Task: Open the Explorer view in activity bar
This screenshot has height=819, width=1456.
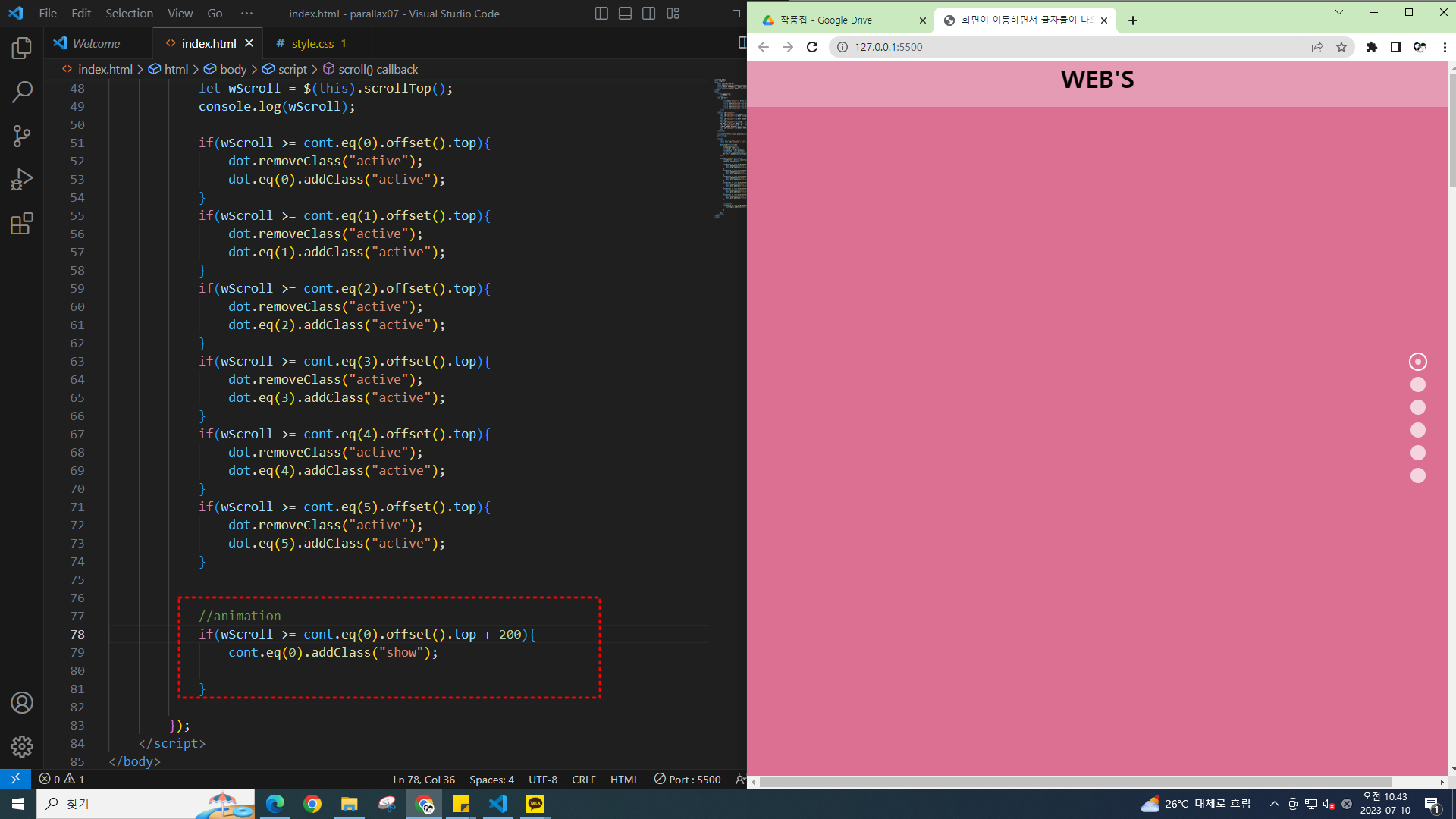Action: pyautogui.click(x=22, y=49)
